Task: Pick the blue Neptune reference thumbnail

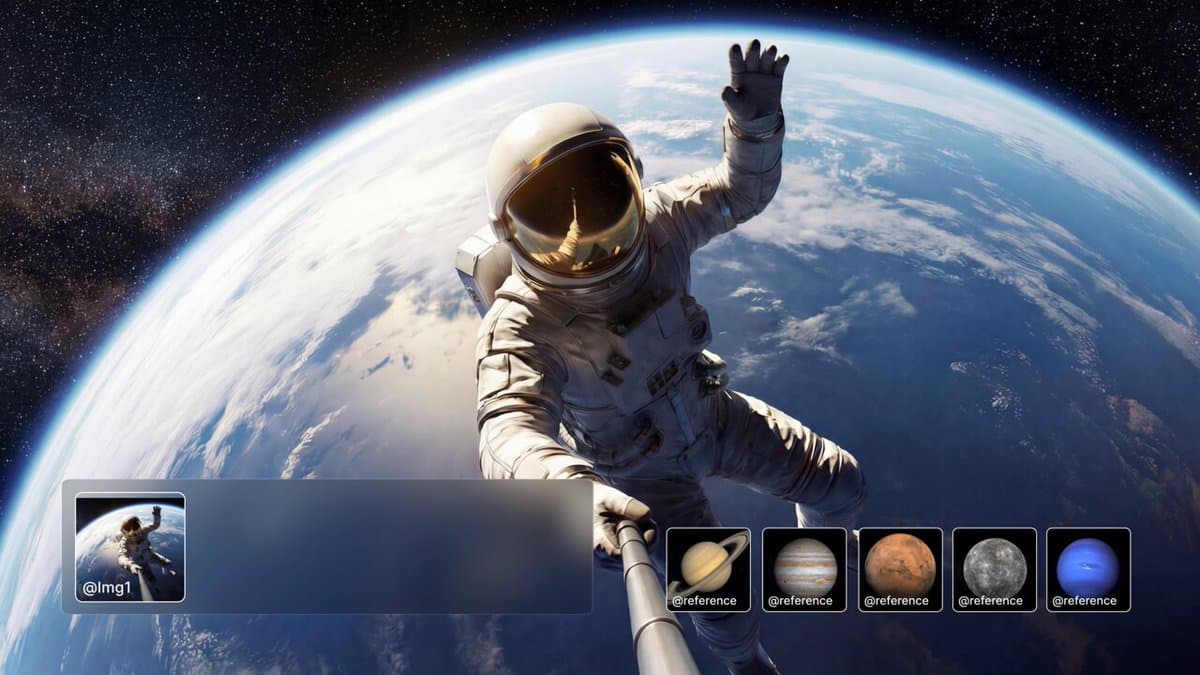Action: point(1088,563)
